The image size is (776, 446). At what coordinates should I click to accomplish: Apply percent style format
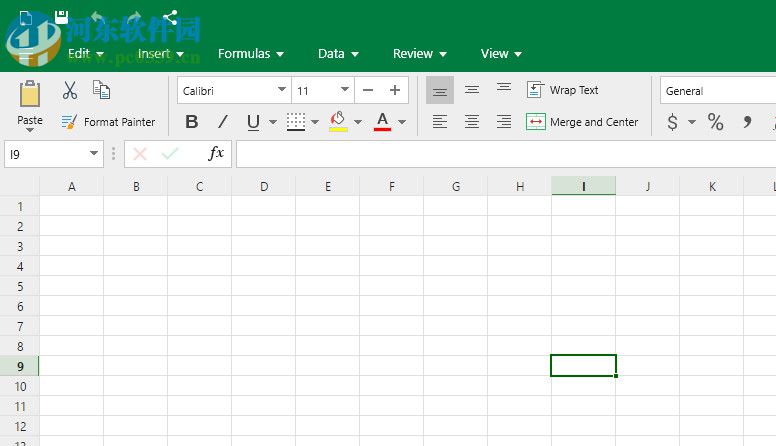tap(716, 122)
